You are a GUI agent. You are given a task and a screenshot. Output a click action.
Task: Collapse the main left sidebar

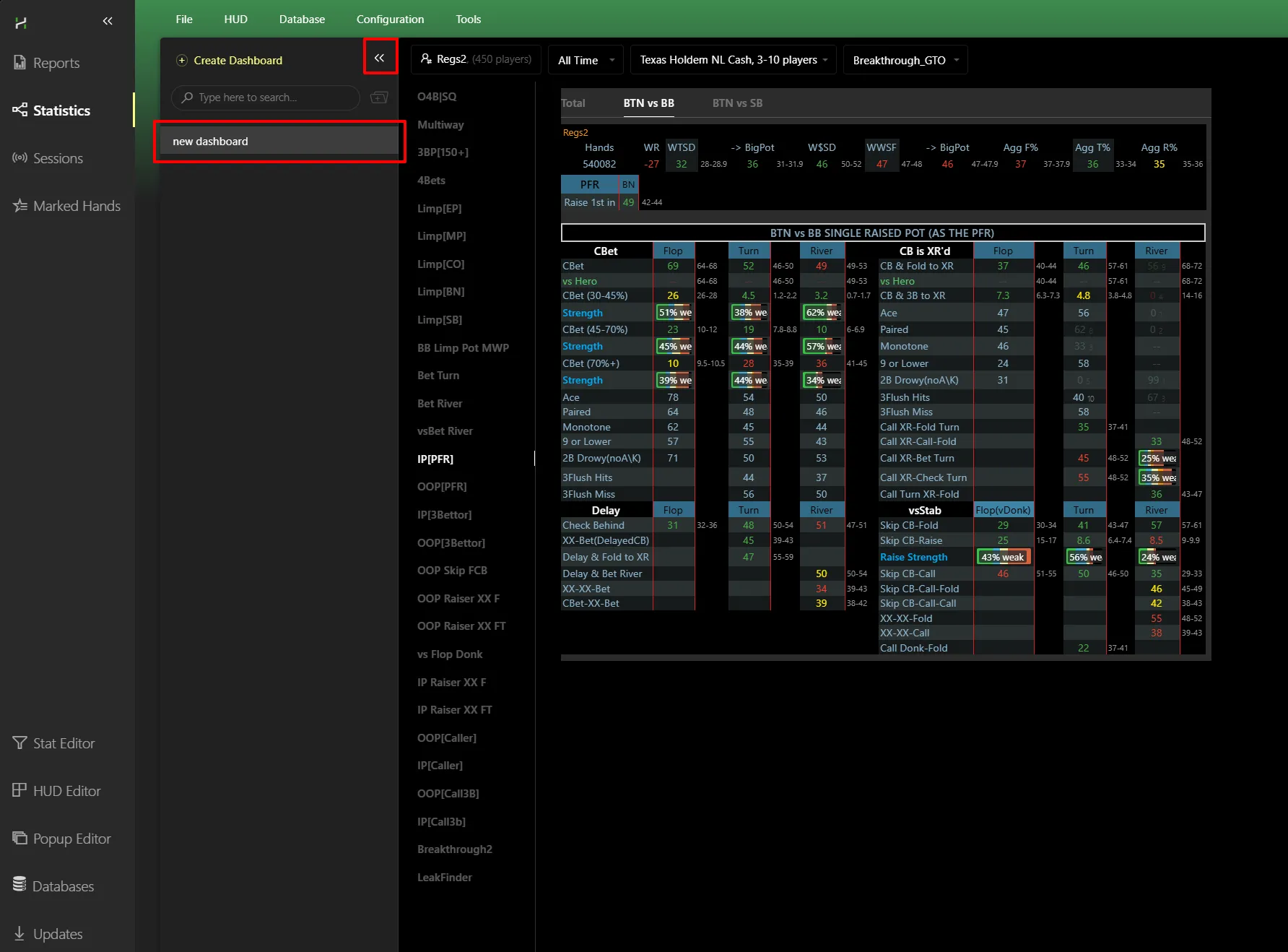[x=108, y=21]
